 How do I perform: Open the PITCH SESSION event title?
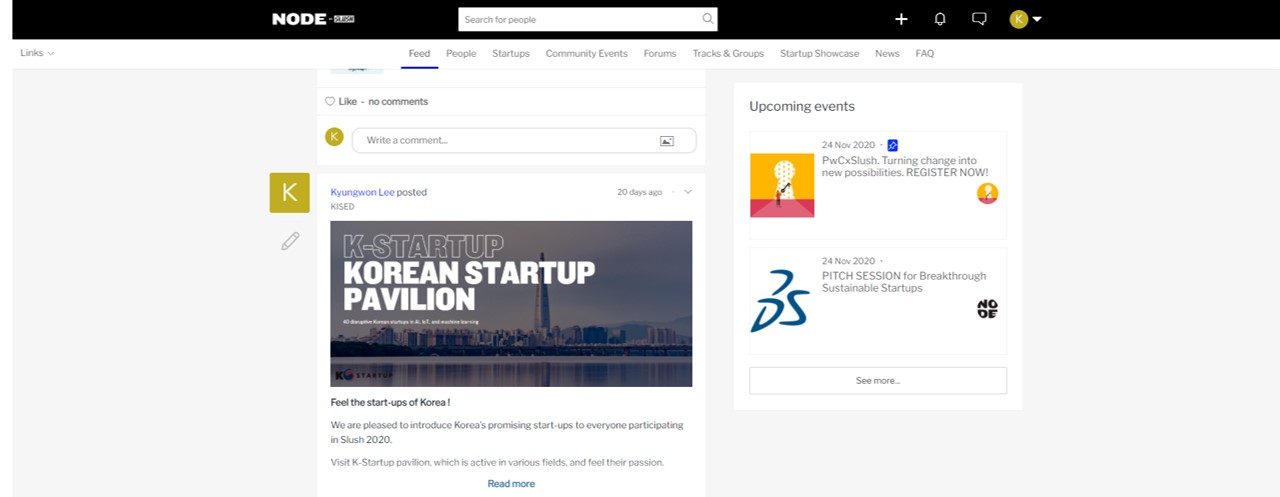click(x=904, y=282)
